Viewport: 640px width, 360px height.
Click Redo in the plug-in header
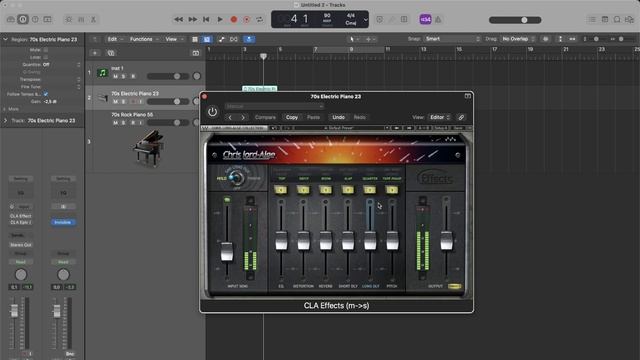(360, 117)
